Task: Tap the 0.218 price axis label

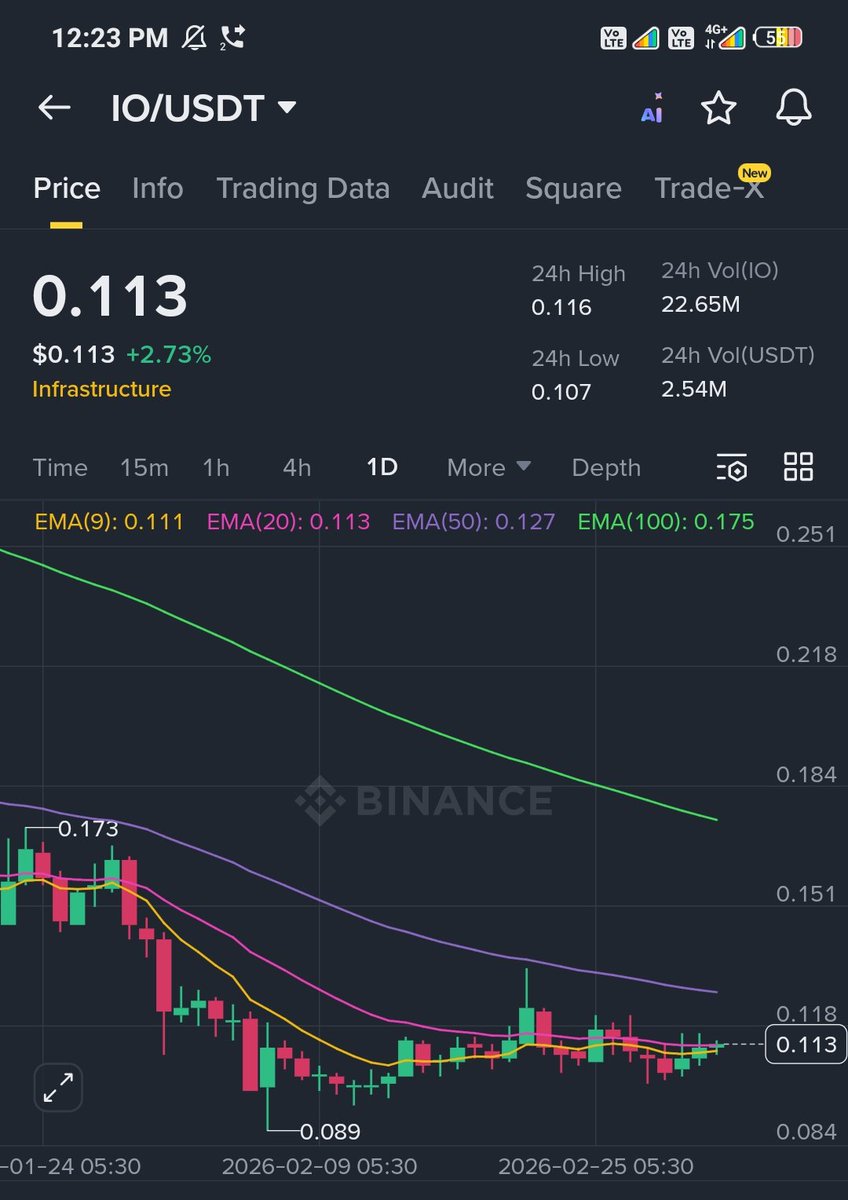Action: point(806,654)
